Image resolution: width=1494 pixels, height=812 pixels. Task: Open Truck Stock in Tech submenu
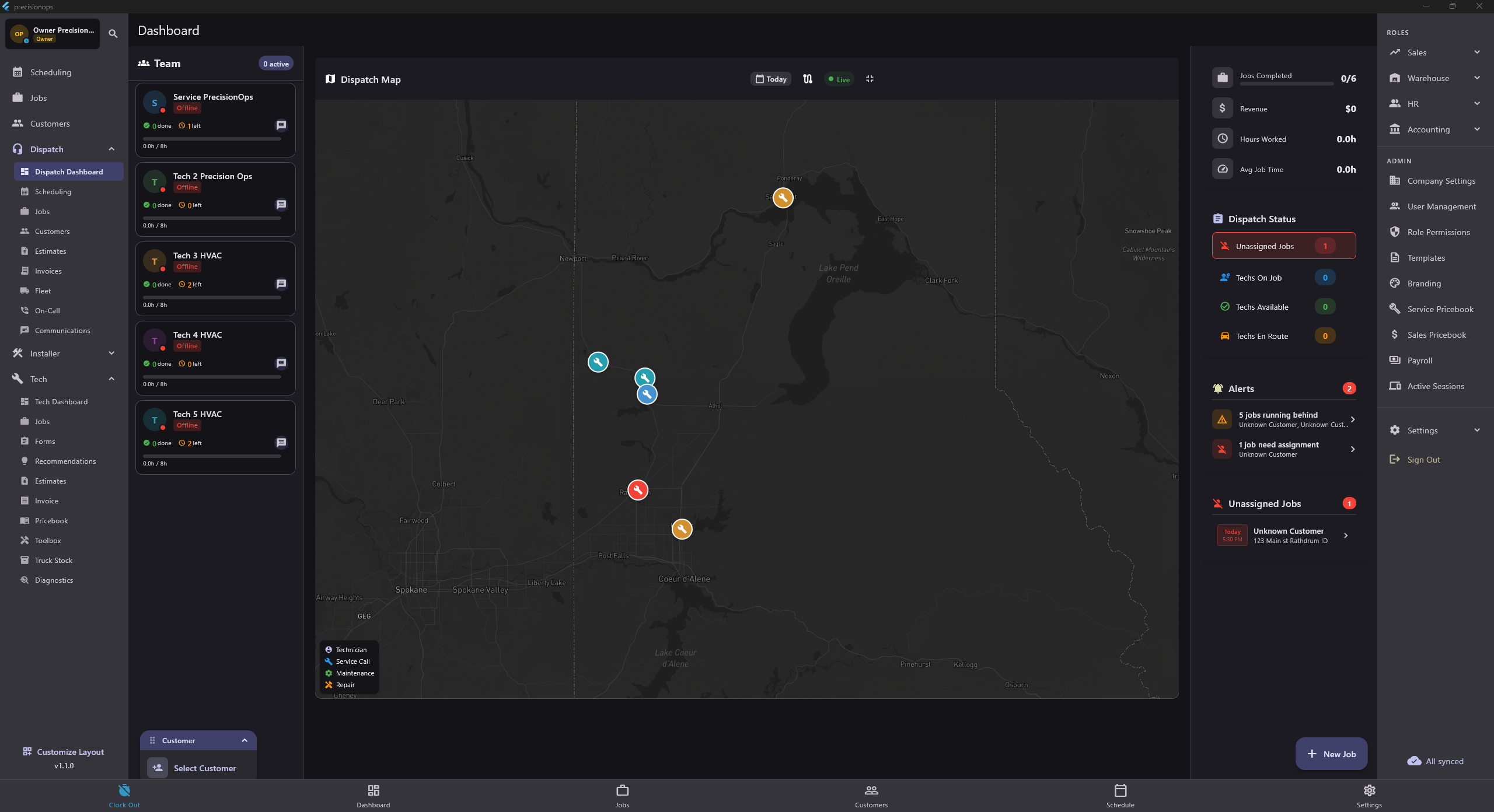(x=69, y=560)
